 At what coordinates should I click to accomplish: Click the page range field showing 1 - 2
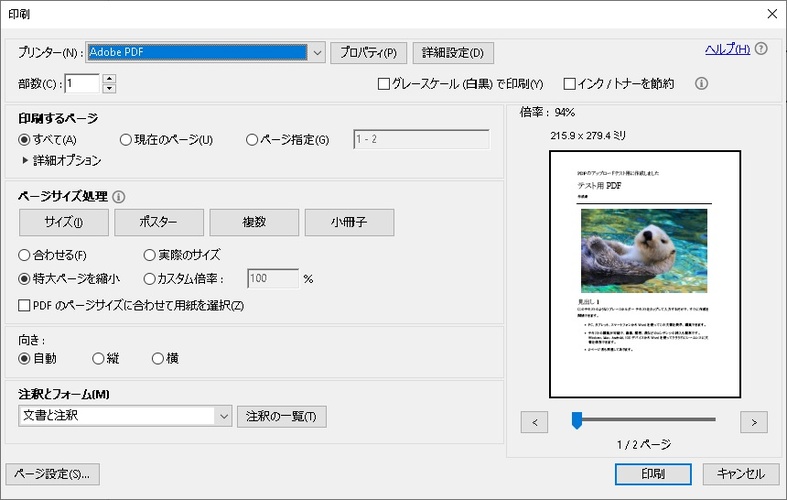[421, 140]
